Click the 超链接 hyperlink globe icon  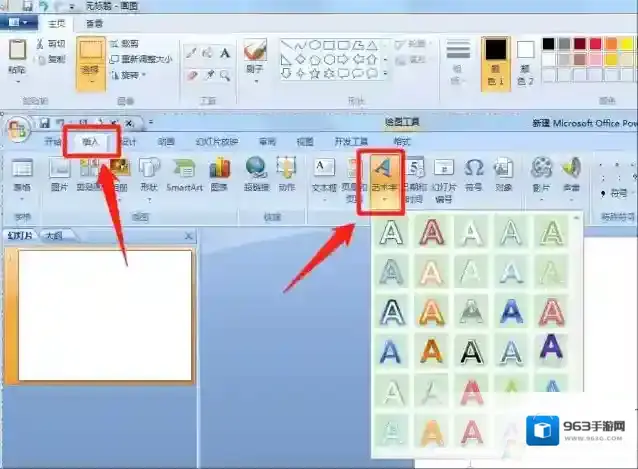point(256,168)
